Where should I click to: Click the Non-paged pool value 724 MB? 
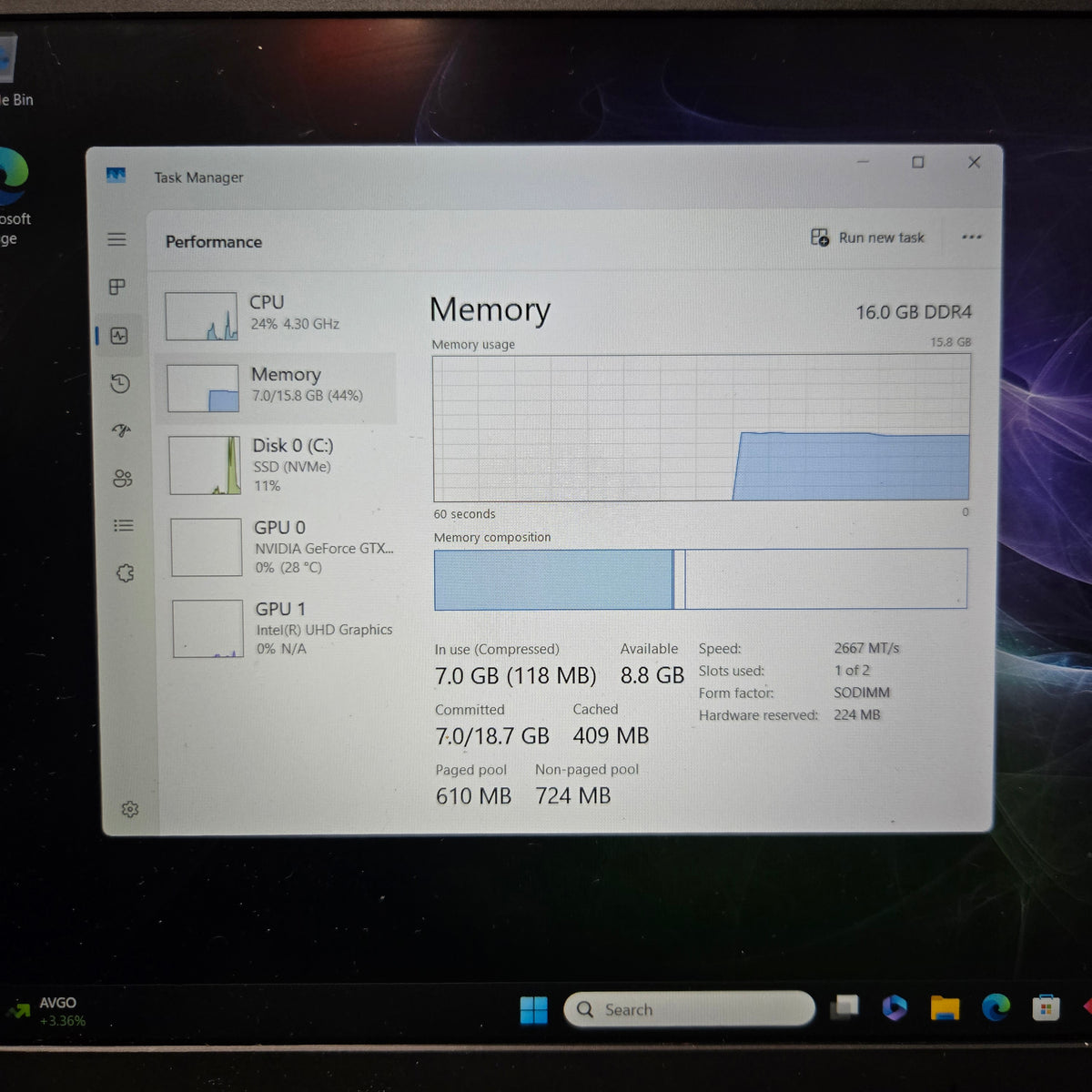pos(572,795)
